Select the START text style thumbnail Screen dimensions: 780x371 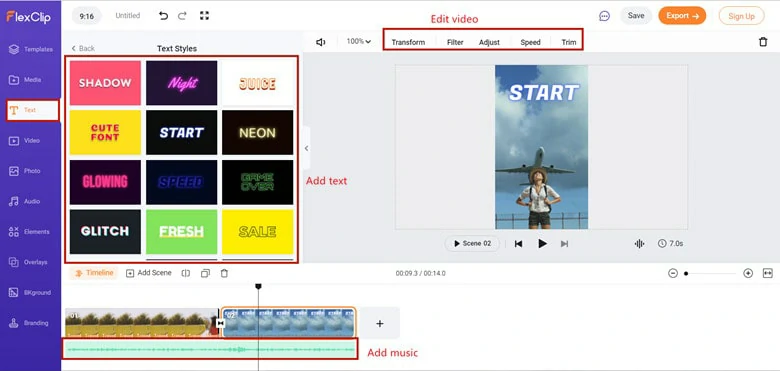182,132
